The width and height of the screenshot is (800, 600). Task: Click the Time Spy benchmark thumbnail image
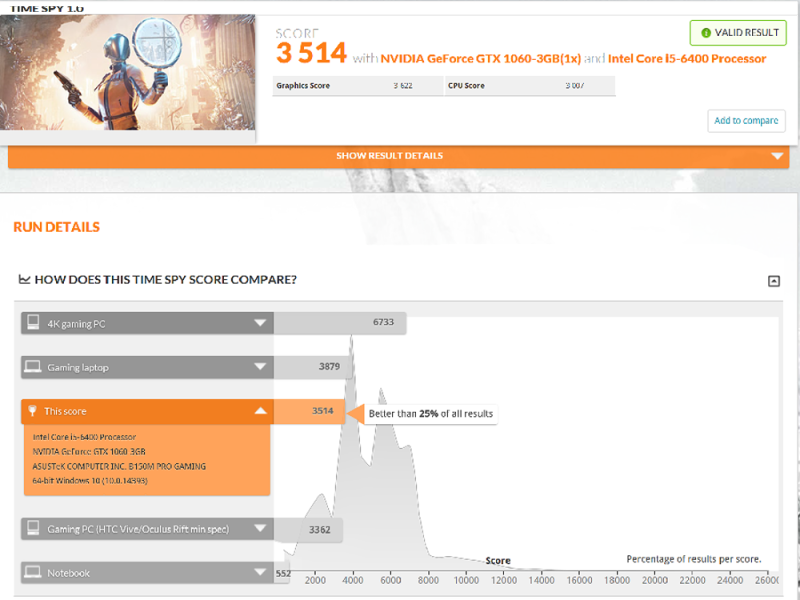[x=128, y=72]
